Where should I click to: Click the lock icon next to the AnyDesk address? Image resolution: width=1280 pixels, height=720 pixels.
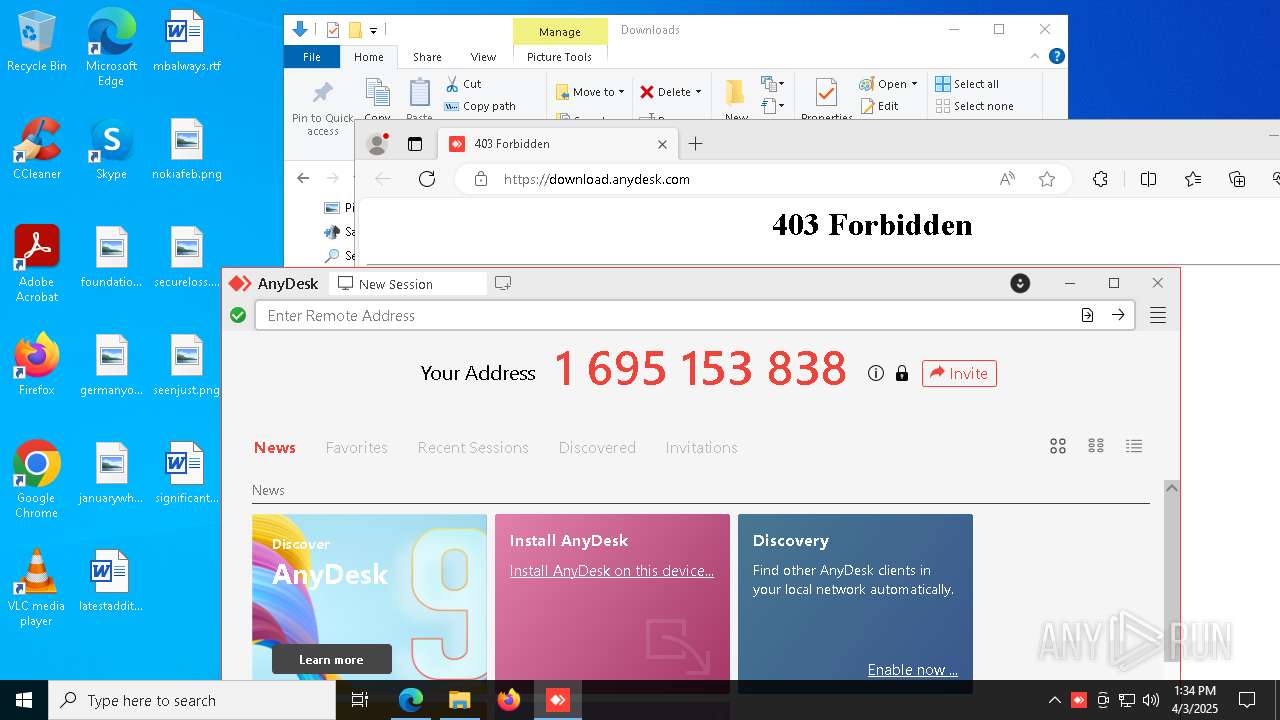tap(902, 373)
